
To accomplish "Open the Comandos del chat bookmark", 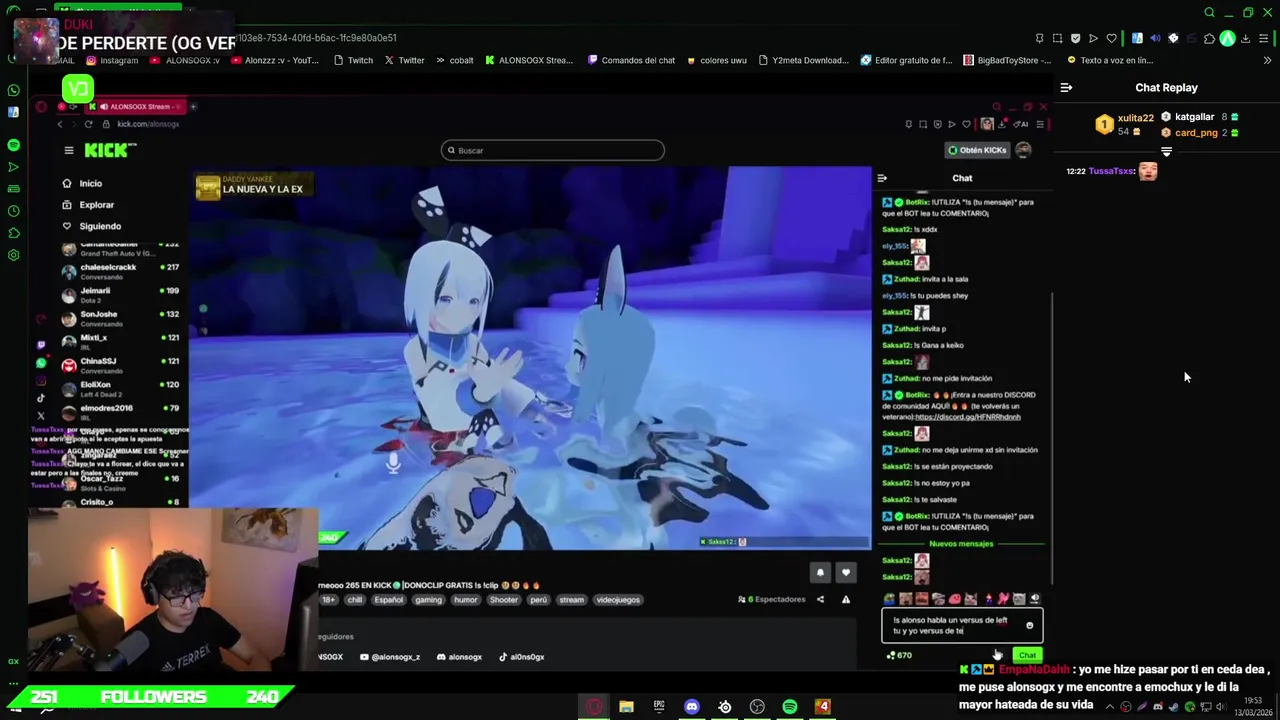I will point(631,60).
